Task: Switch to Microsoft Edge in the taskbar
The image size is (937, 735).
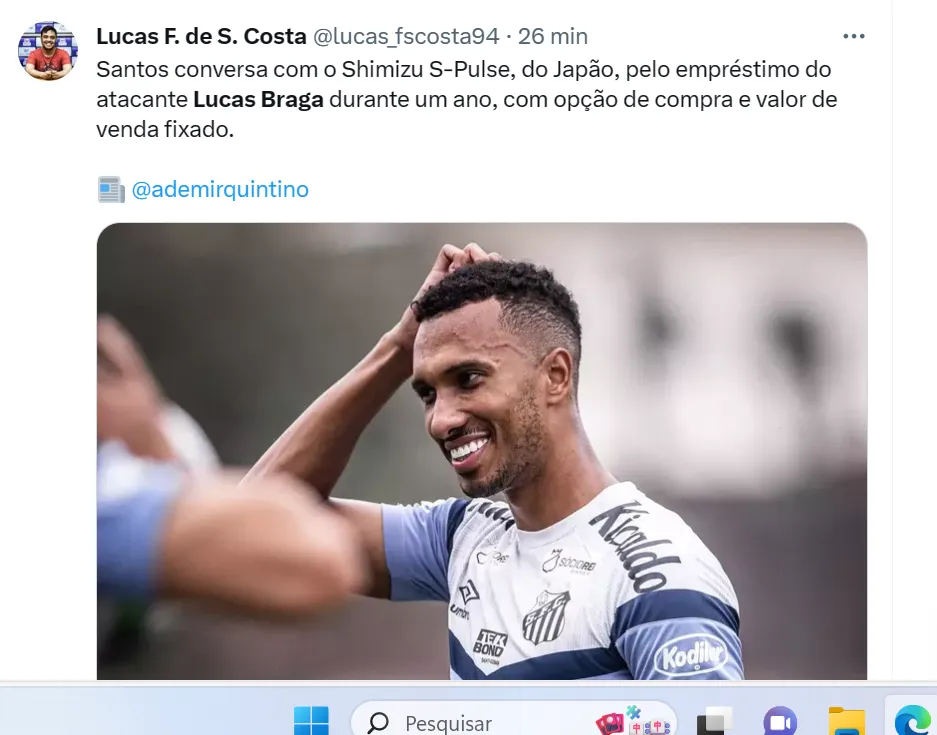Action: [x=914, y=721]
